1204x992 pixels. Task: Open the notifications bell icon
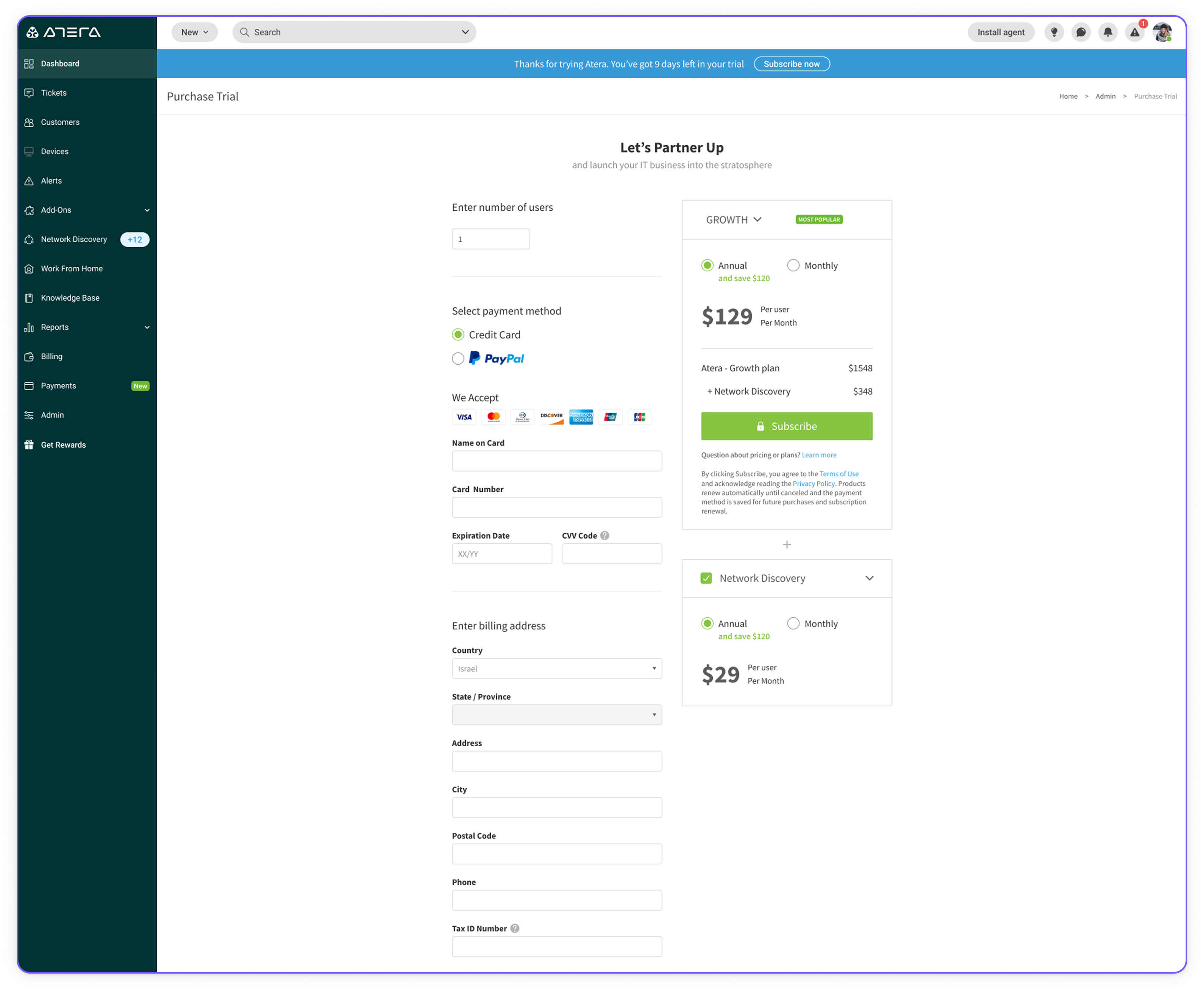click(x=1107, y=32)
